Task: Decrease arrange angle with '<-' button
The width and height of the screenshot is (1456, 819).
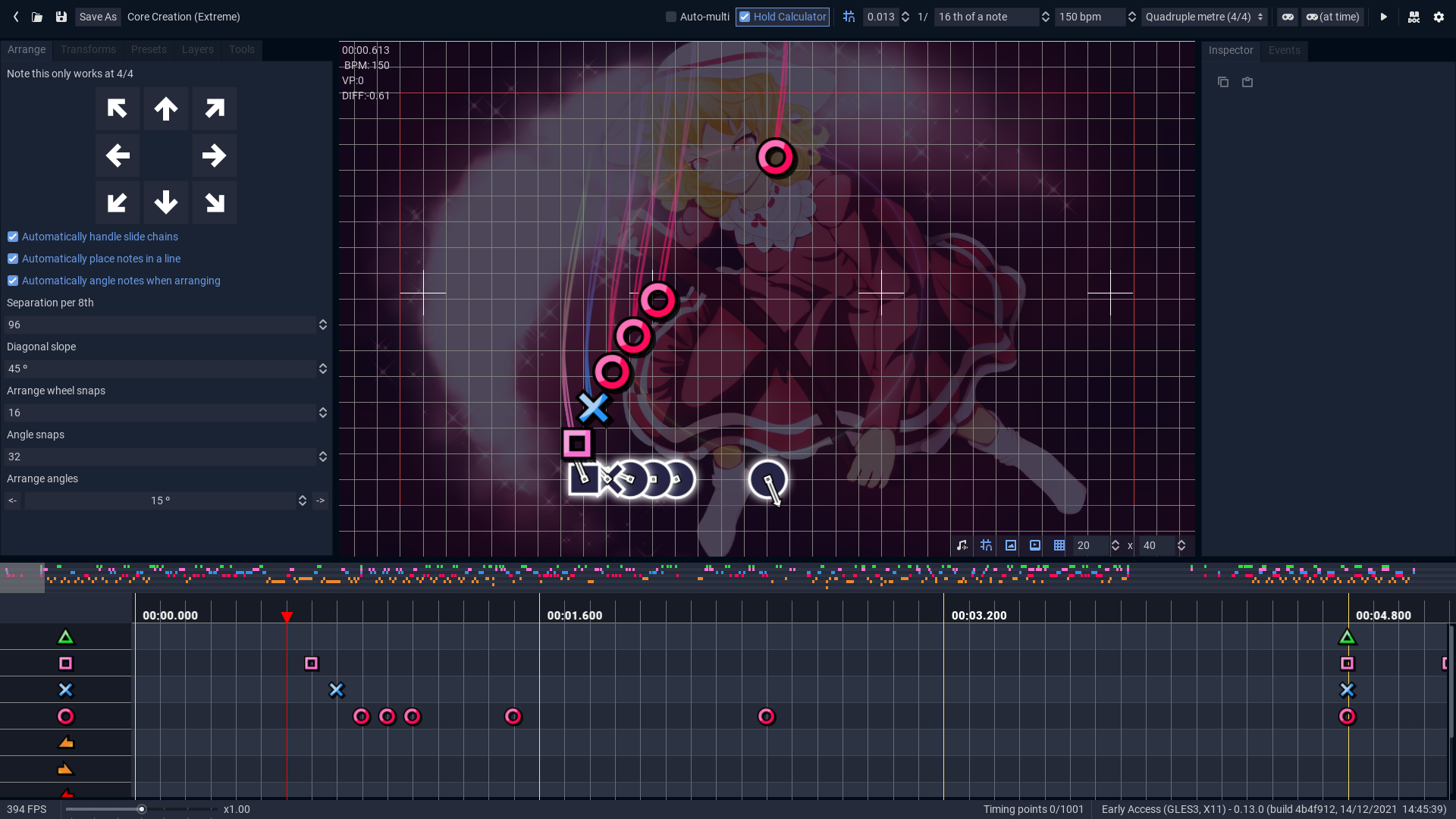Action: point(12,501)
